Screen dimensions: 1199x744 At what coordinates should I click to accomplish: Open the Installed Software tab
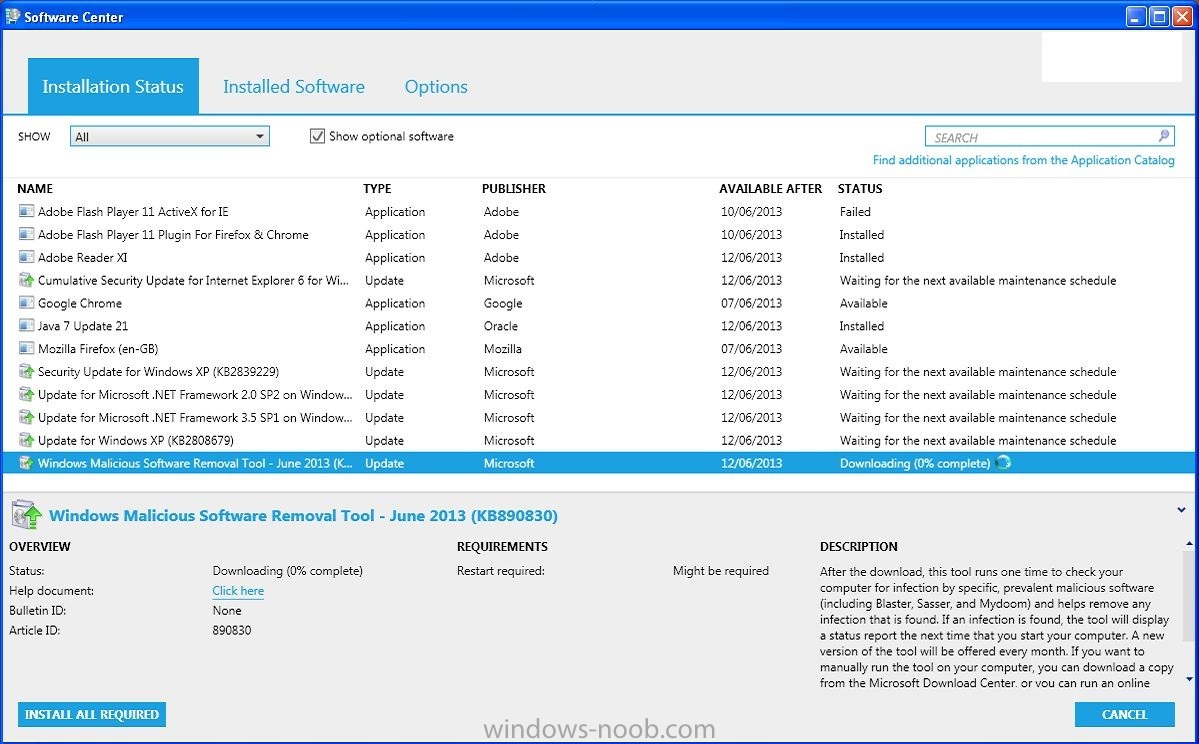(x=294, y=86)
